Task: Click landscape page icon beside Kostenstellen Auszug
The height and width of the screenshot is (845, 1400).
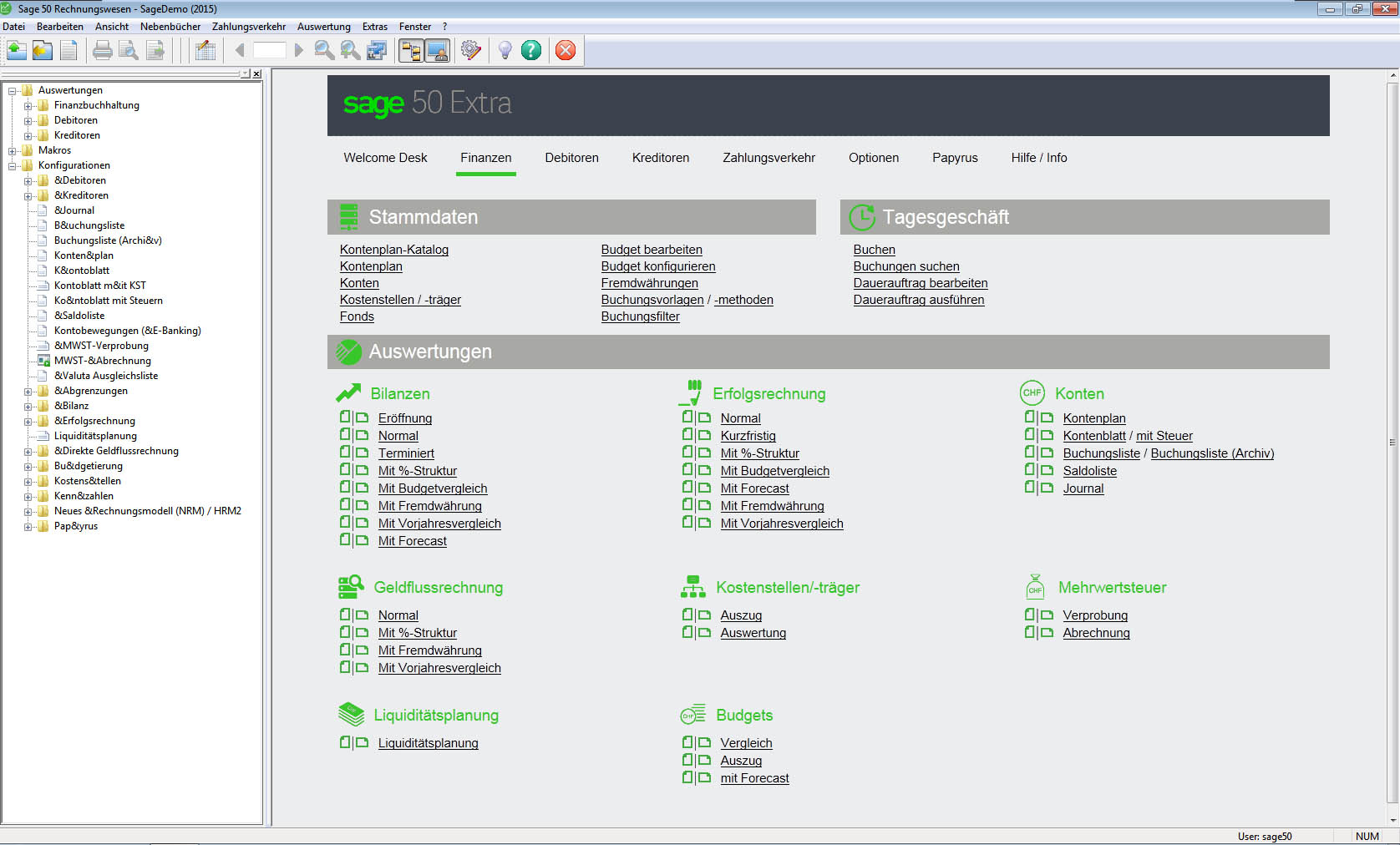Action: point(704,615)
